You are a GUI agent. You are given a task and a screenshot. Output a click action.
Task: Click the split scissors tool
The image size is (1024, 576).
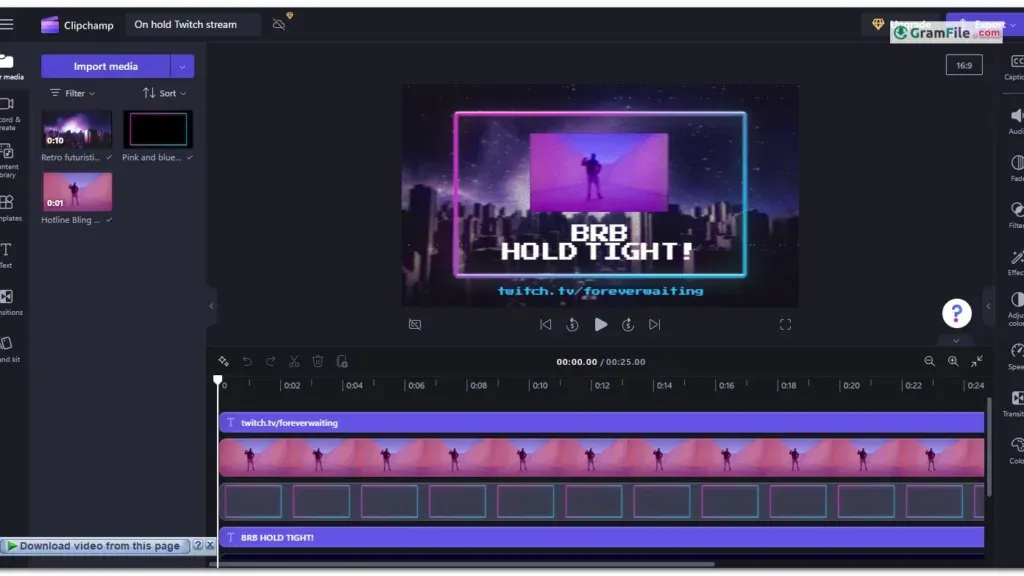[295, 361]
